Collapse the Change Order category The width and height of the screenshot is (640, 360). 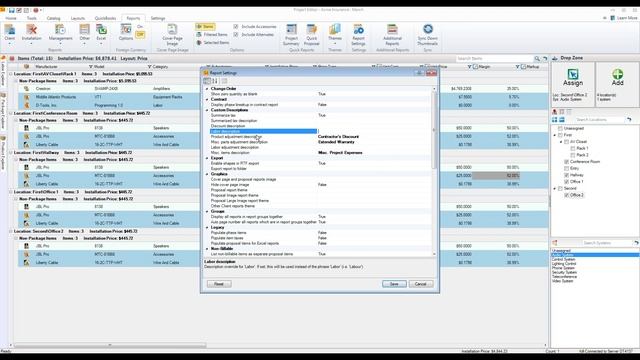(207, 89)
